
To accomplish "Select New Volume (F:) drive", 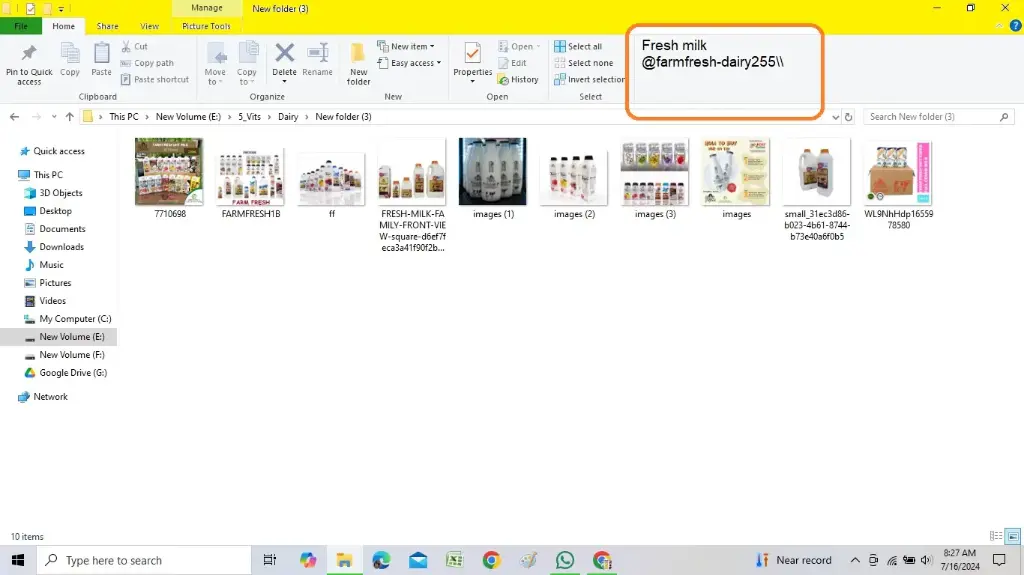I will tap(65, 355).
